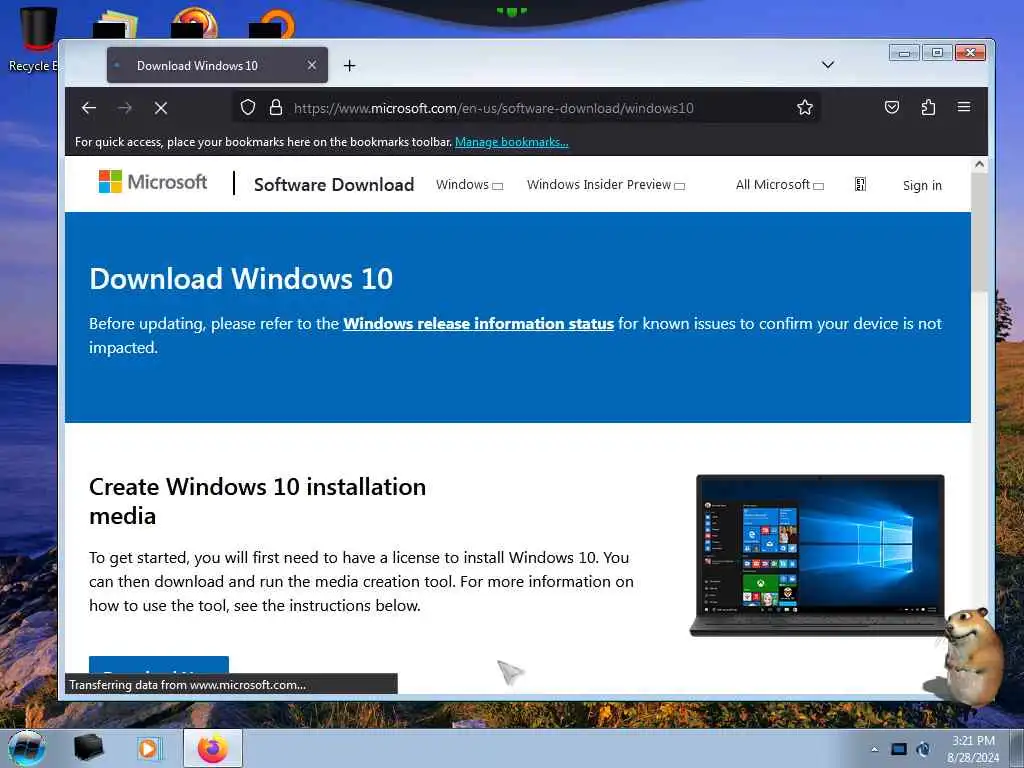Image resolution: width=1024 pixels, height=768 pixels.
Task: Open the tracking protection shield icon
Action: pyautogui.click(x=248, y=107)
